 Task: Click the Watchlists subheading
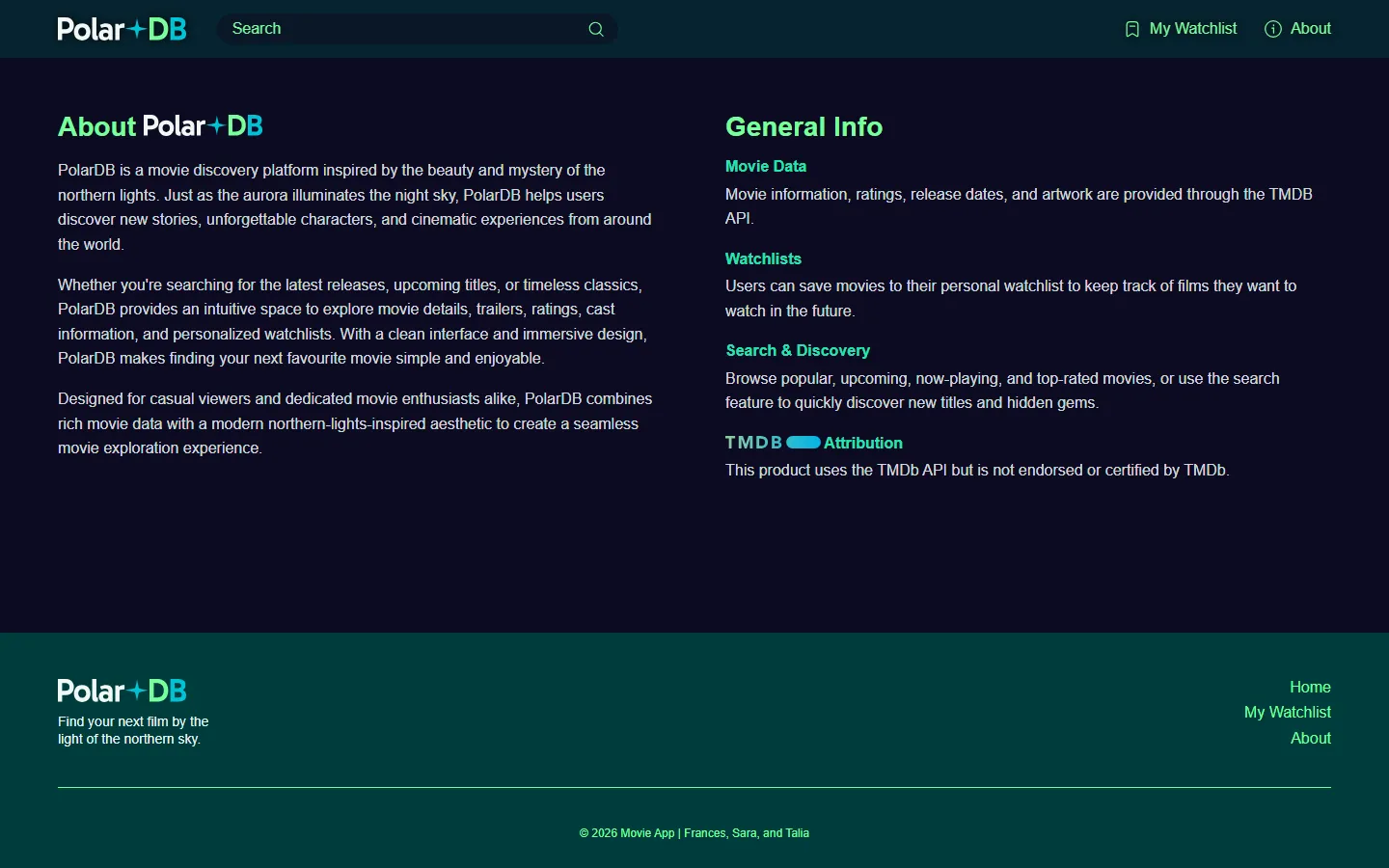pyautogui.click(x=763, y=258)
